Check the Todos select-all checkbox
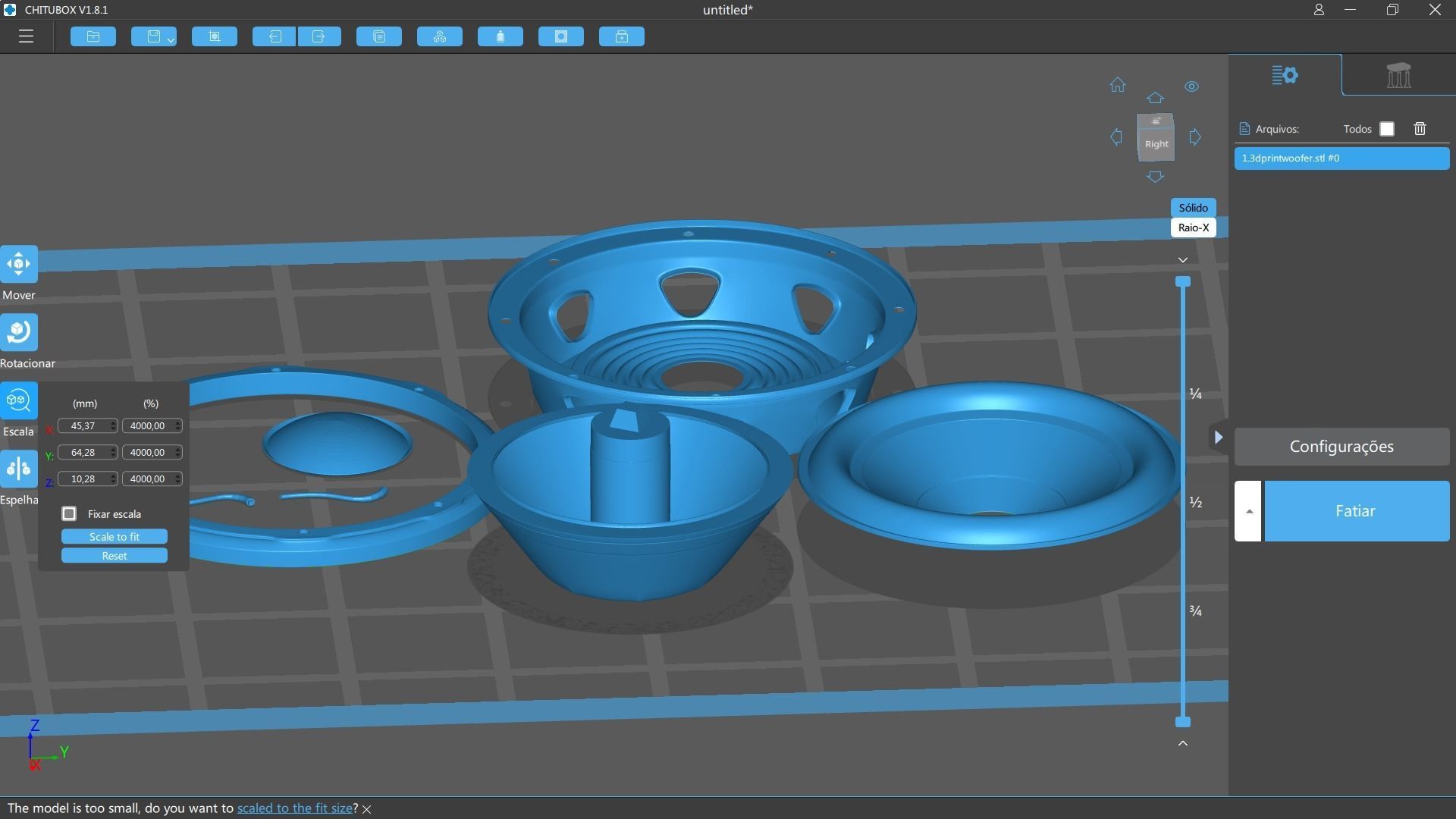This screenshot has width=1456, height=819. point(1387,129)
